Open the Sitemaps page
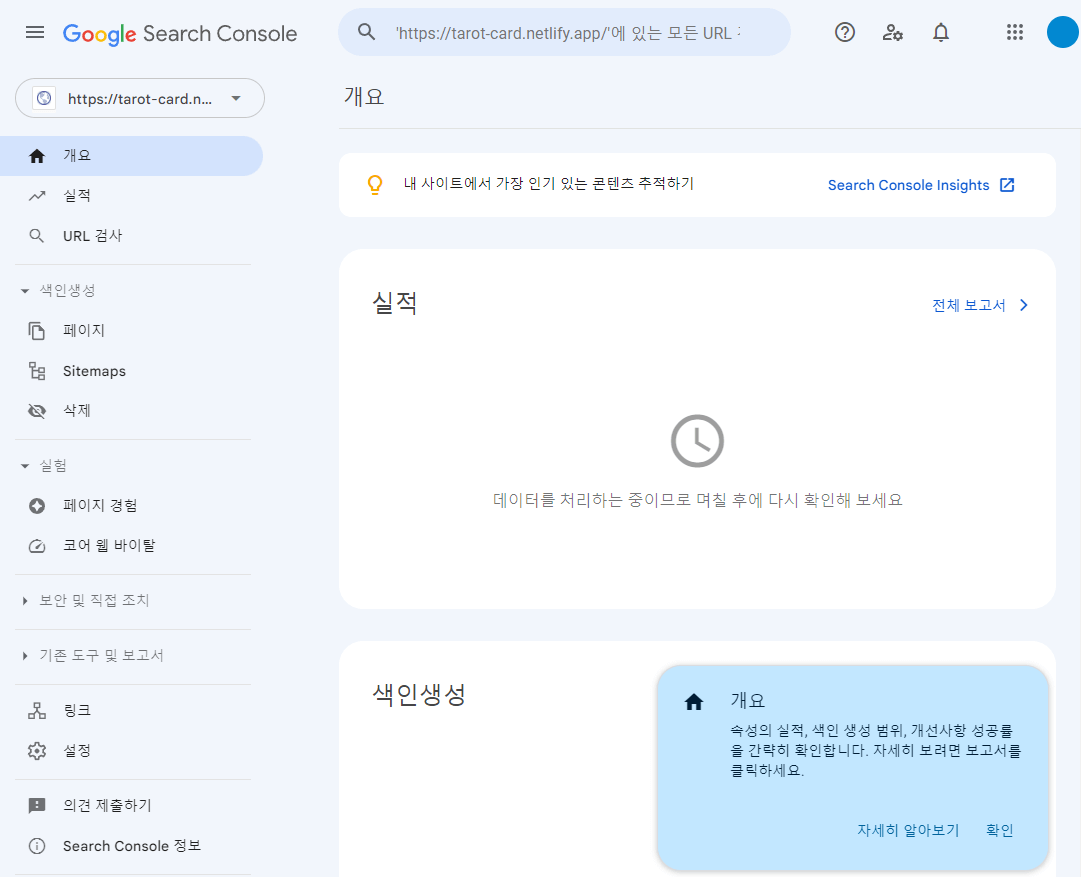This screenshot has width=1081, height=877. tap(94, 370)
